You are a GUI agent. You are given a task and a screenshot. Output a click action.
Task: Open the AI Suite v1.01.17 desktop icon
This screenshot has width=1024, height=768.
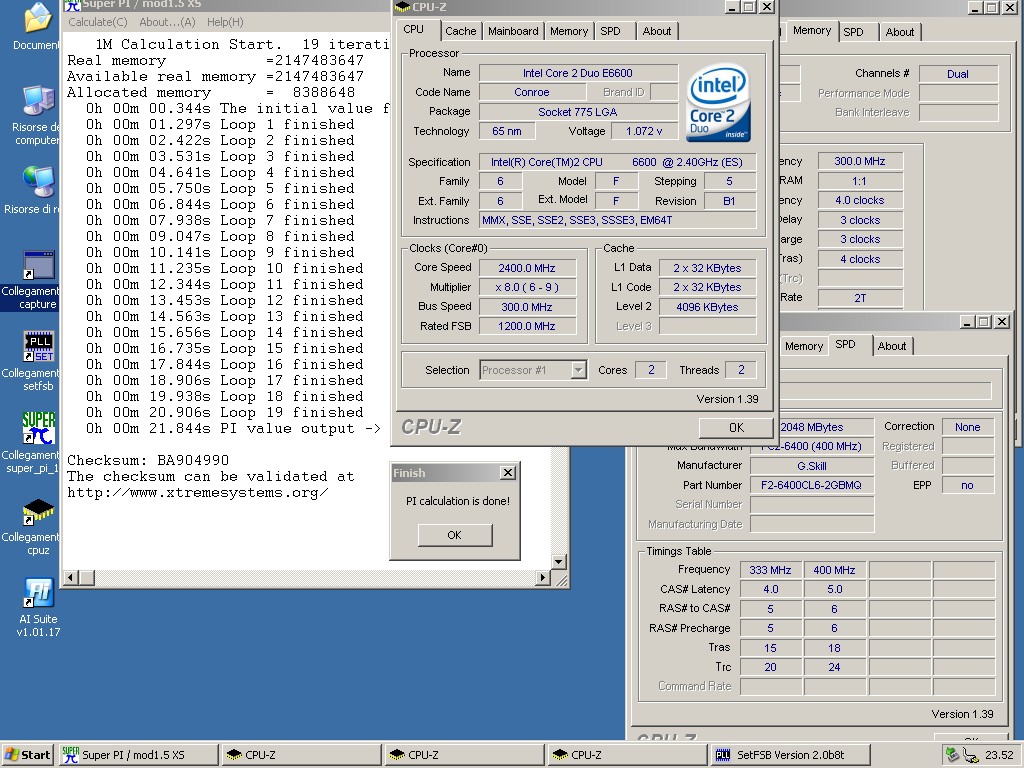click(x=38, y=593)
